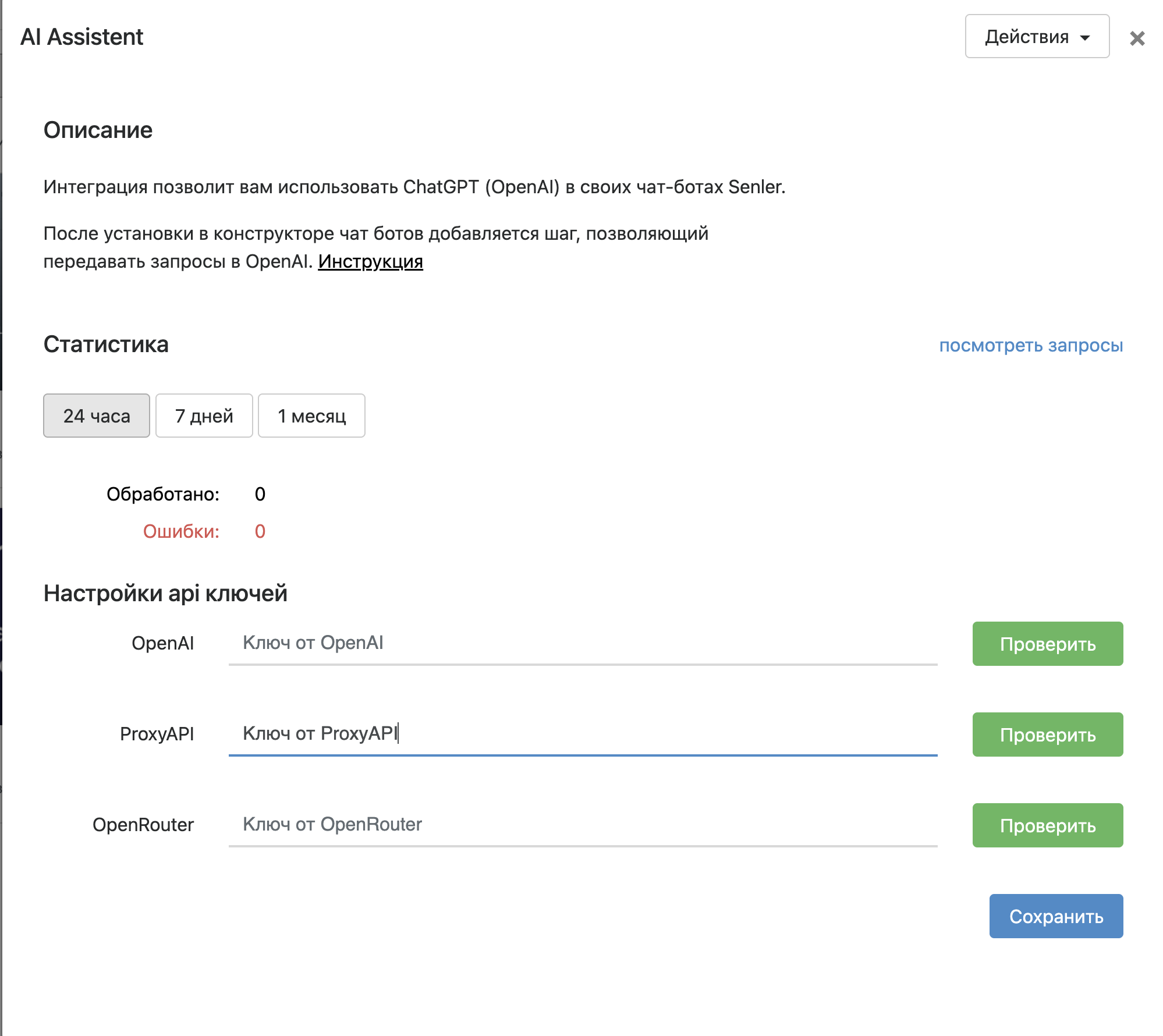This screenshot has height=1036, width=1163.
Task: Click the Ошибки error count value
Action: click(x=260, y=531)
